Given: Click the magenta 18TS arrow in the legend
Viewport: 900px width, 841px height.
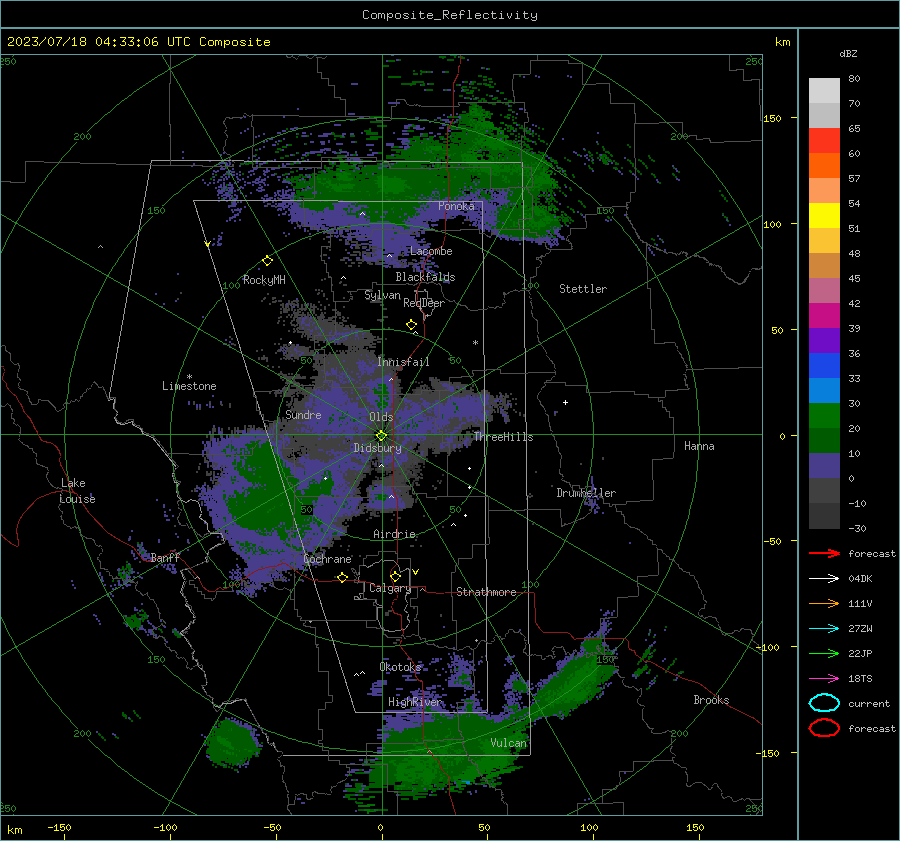Looking at the screenshot, I should [x=824, y=679].
